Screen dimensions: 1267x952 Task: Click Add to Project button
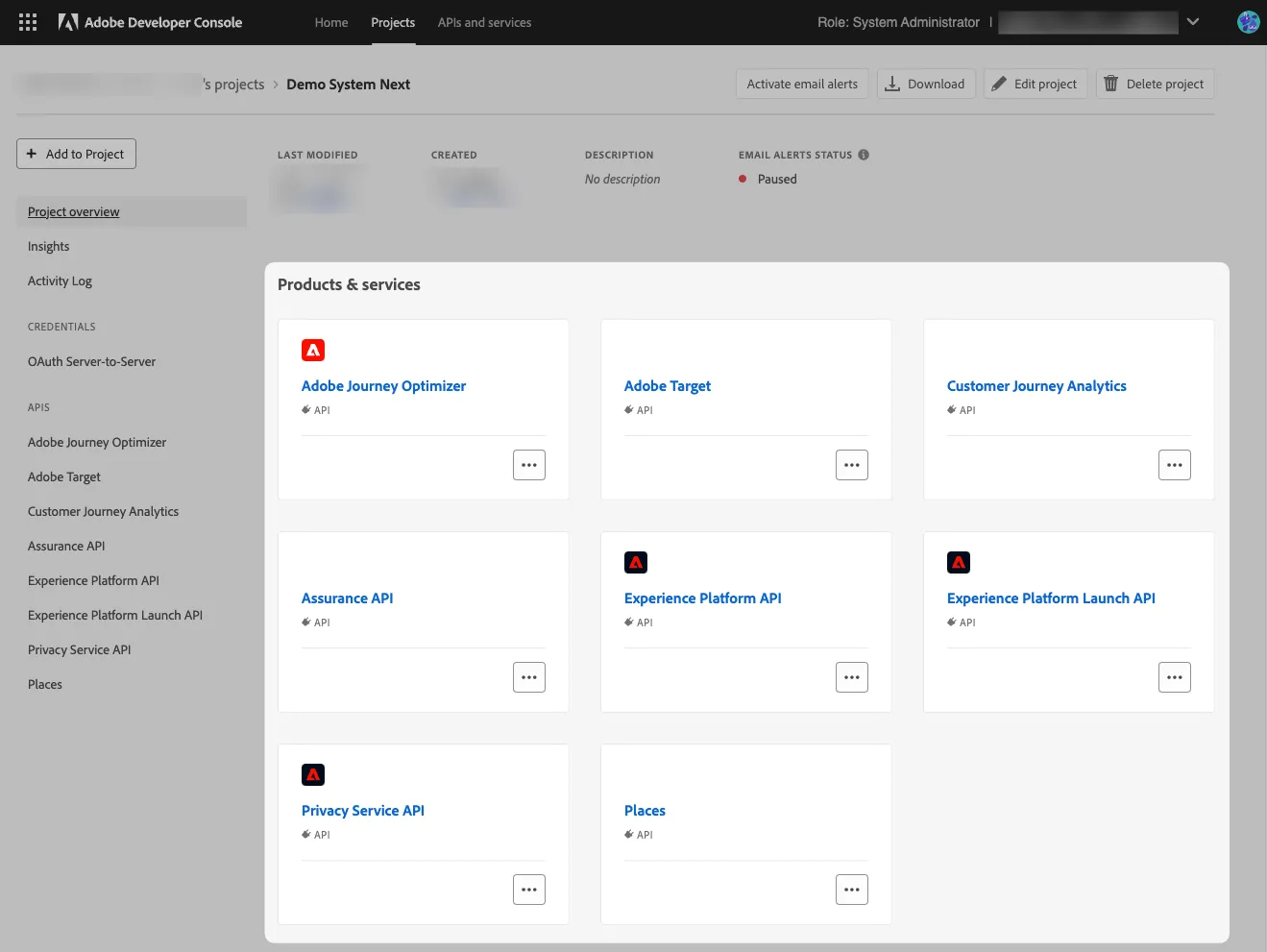click(76, 154)
